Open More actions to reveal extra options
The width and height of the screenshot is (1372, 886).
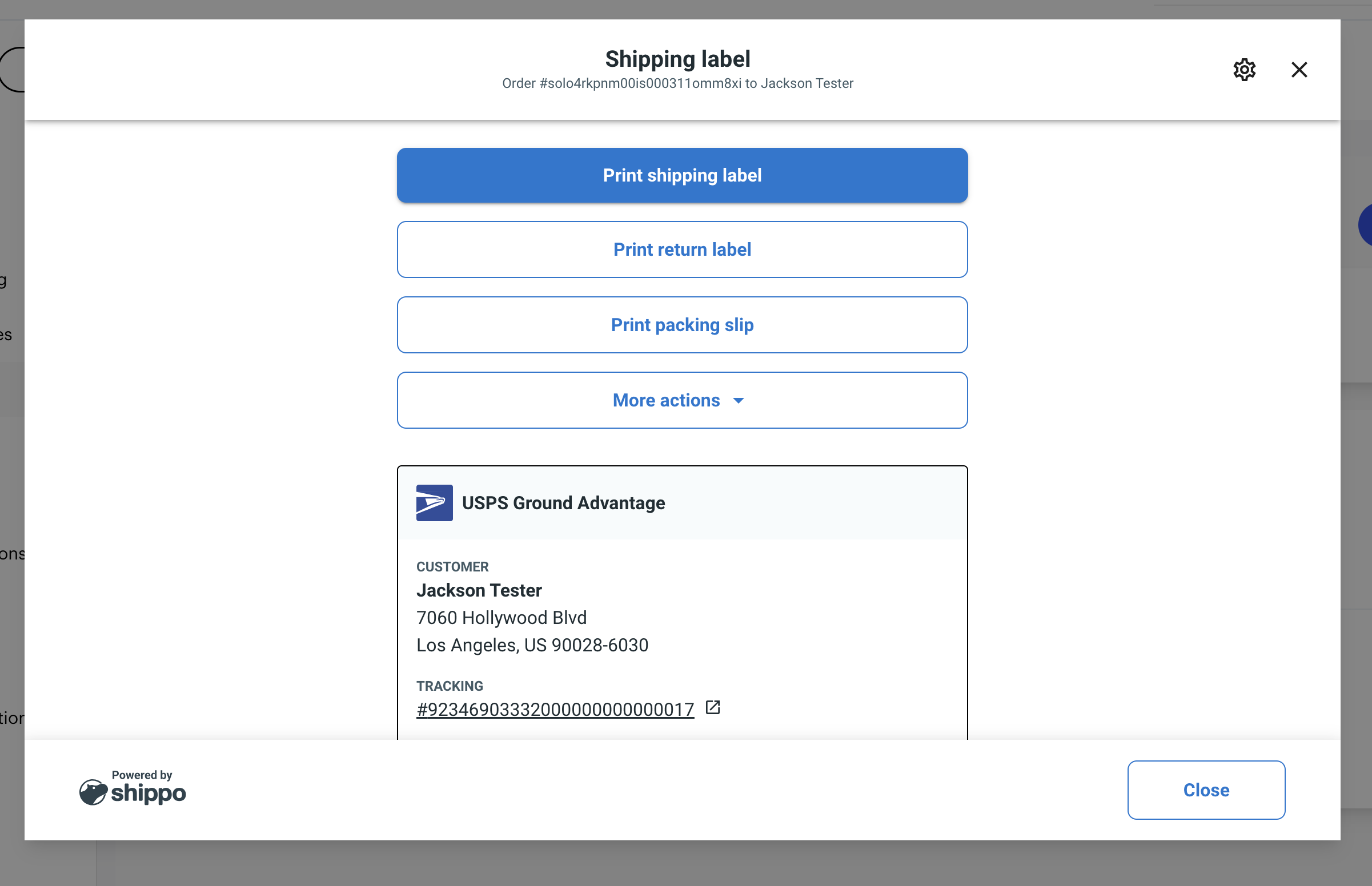click(x=681, y=400)
